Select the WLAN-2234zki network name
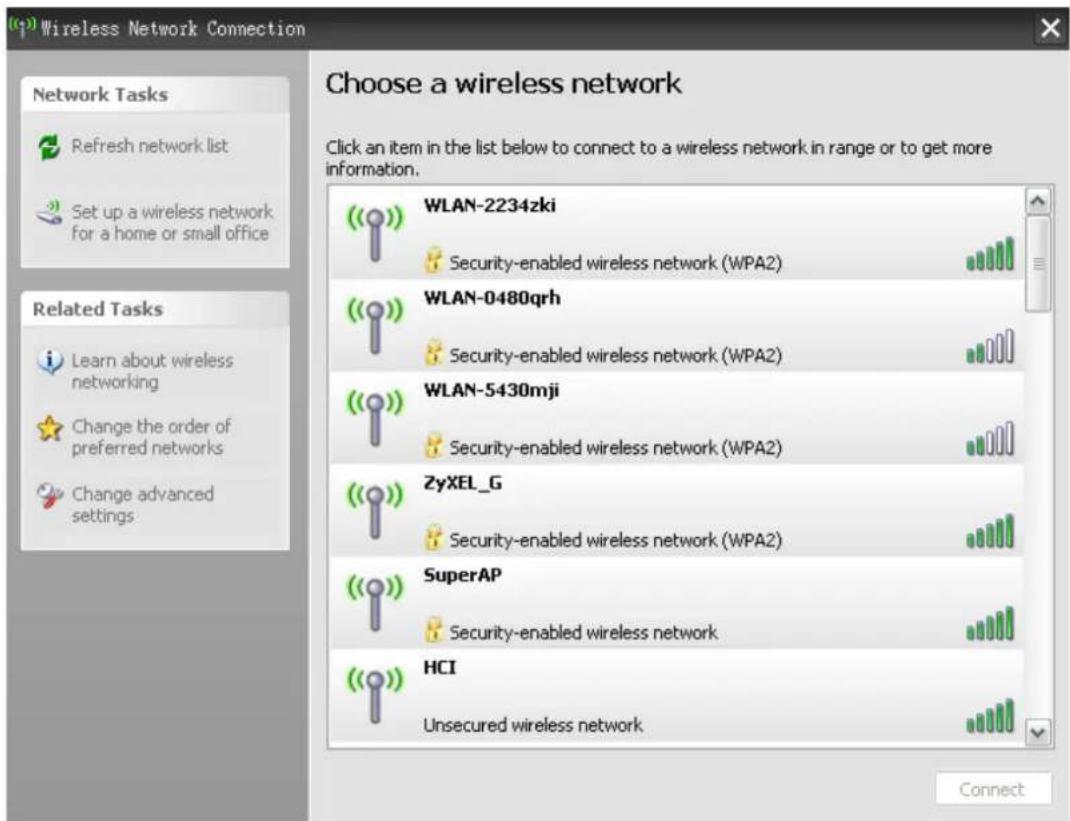 point(489,205)
